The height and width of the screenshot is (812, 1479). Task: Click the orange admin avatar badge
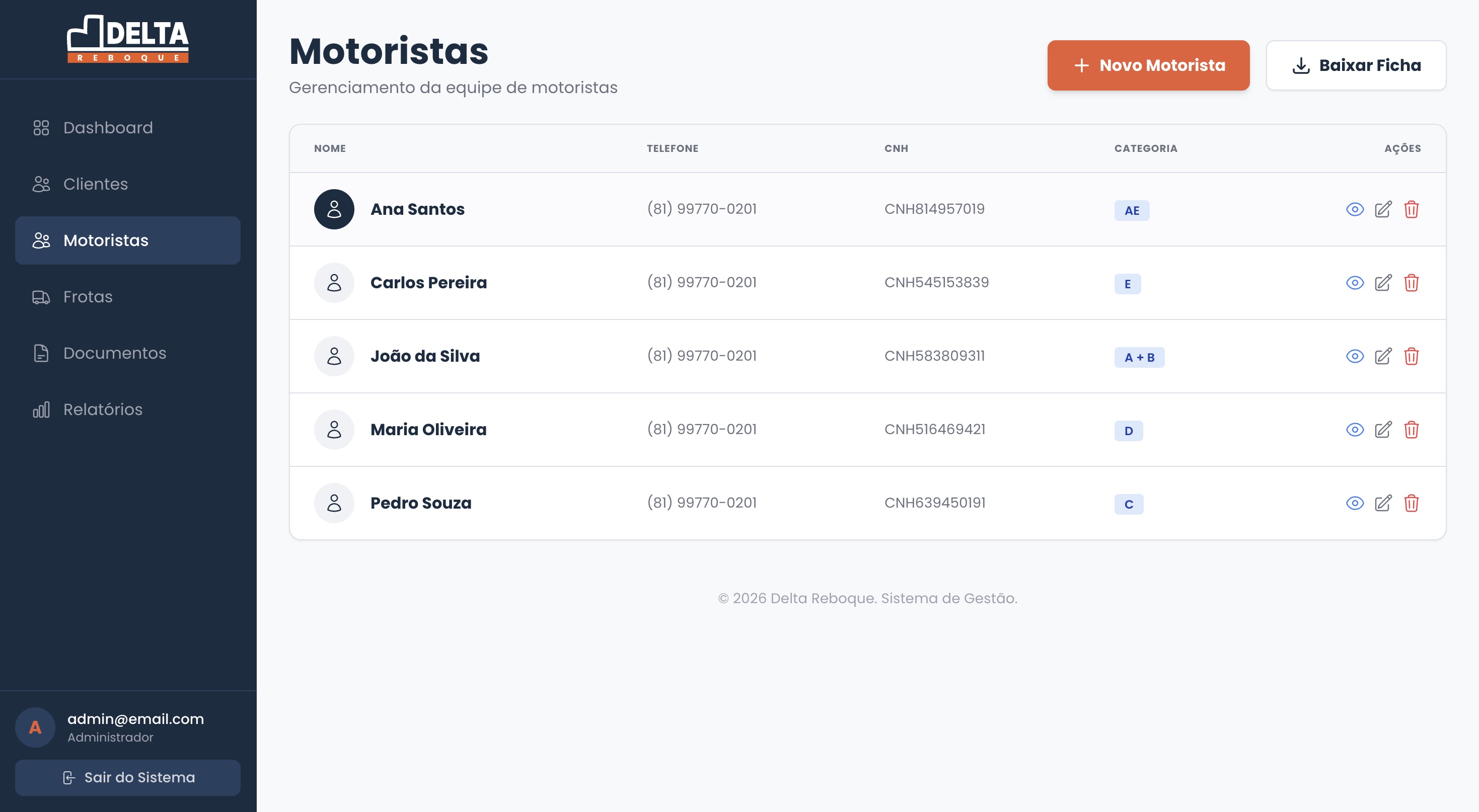coord(34,727)
